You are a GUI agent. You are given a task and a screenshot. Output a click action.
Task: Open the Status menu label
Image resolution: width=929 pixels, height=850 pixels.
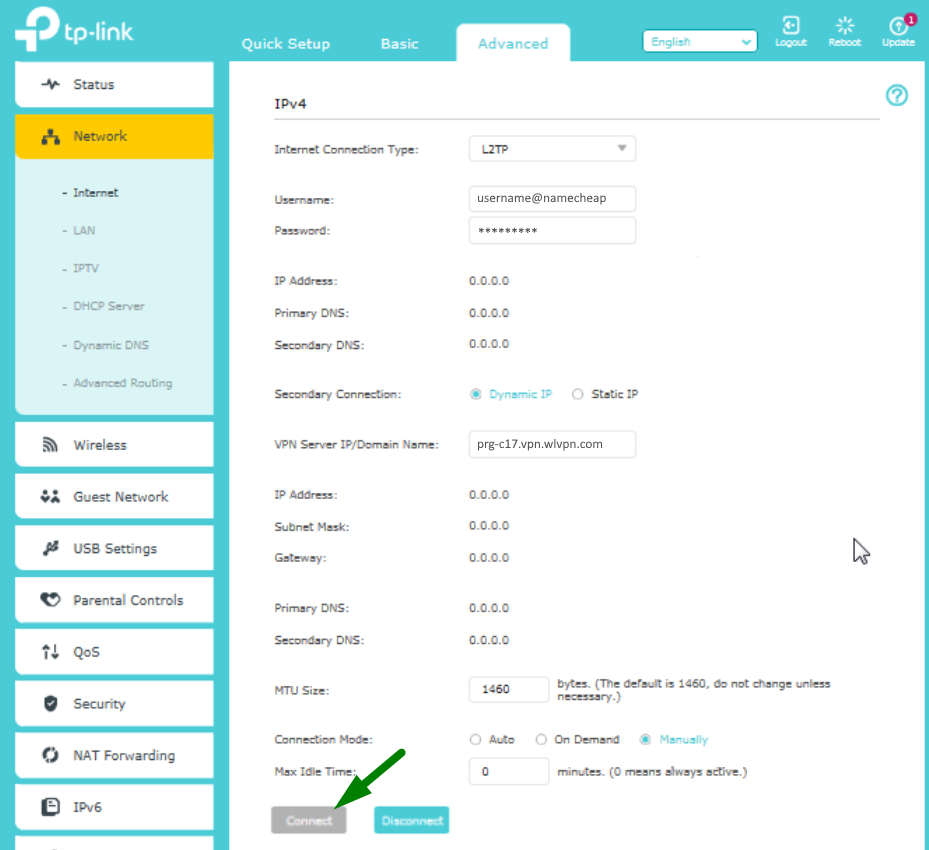(94, 85)
